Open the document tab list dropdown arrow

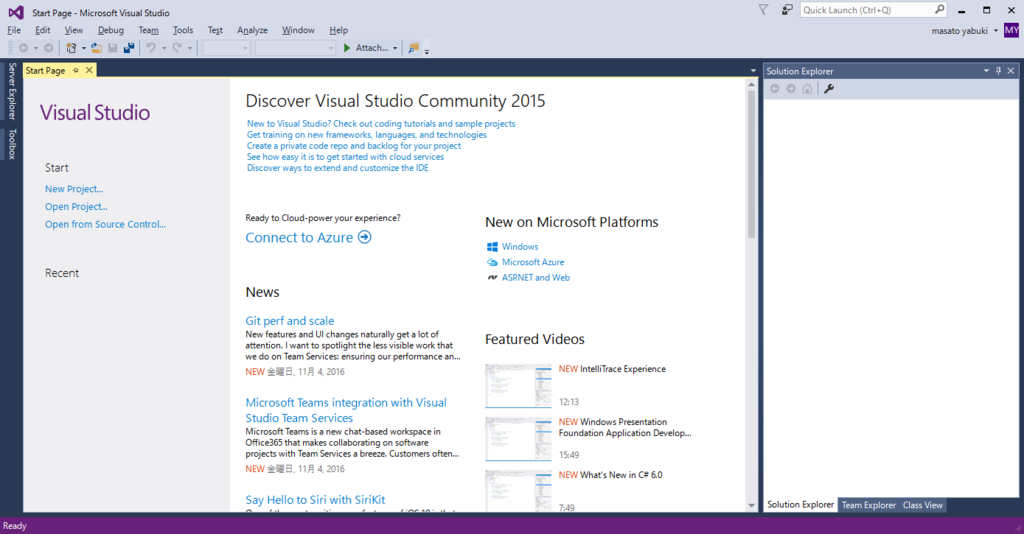753,71
